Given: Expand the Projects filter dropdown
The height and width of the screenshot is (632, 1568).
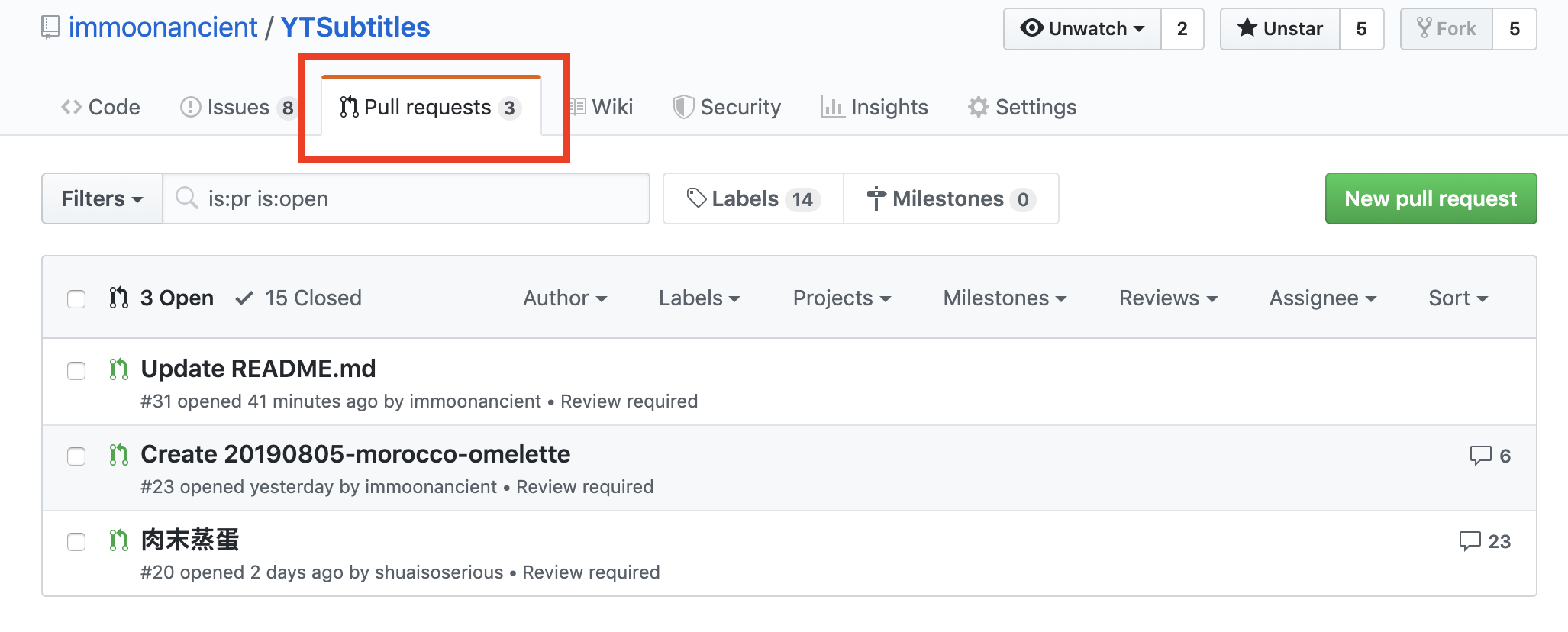Looking at the screenshot, I should pyautogui.click(x=842, y=298).
